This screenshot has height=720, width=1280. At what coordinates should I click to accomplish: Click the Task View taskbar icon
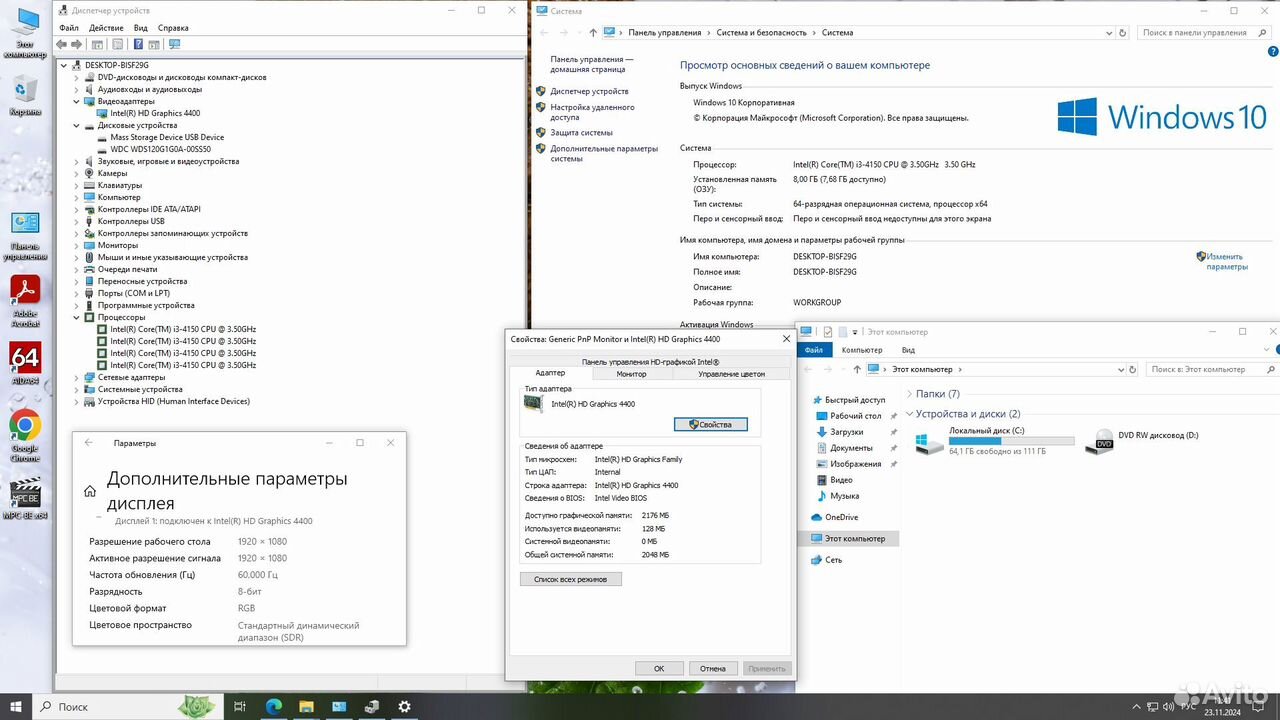click(240, 706)
